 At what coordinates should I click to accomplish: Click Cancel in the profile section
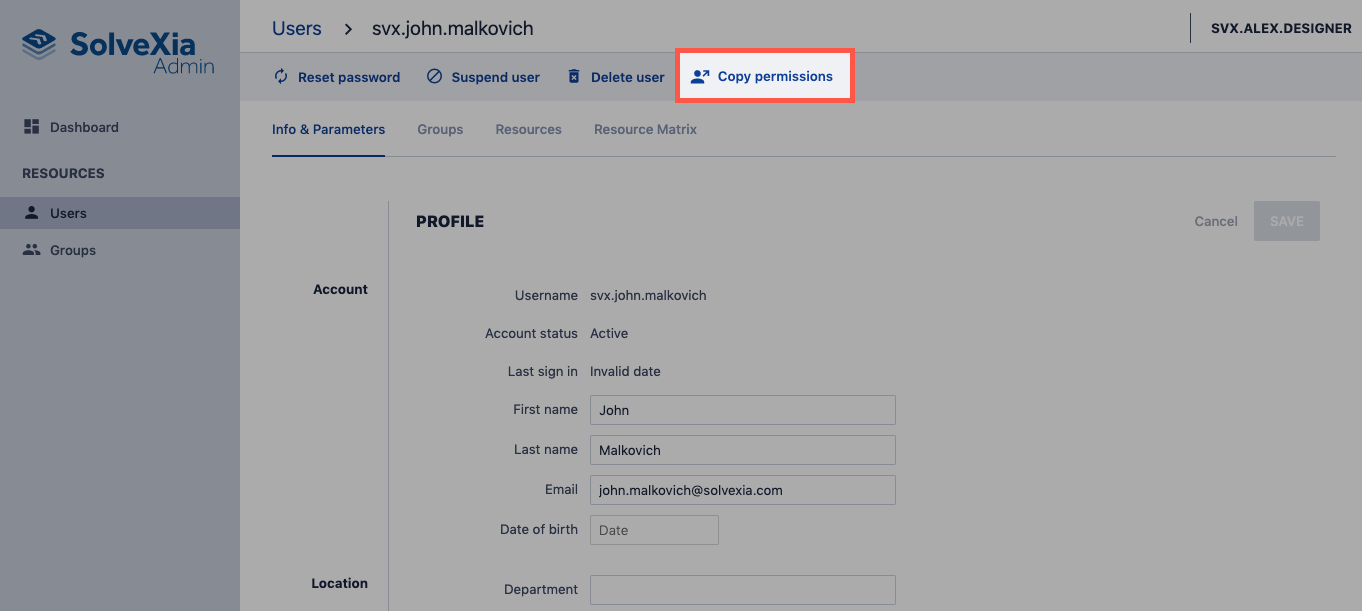[1216, 221]
